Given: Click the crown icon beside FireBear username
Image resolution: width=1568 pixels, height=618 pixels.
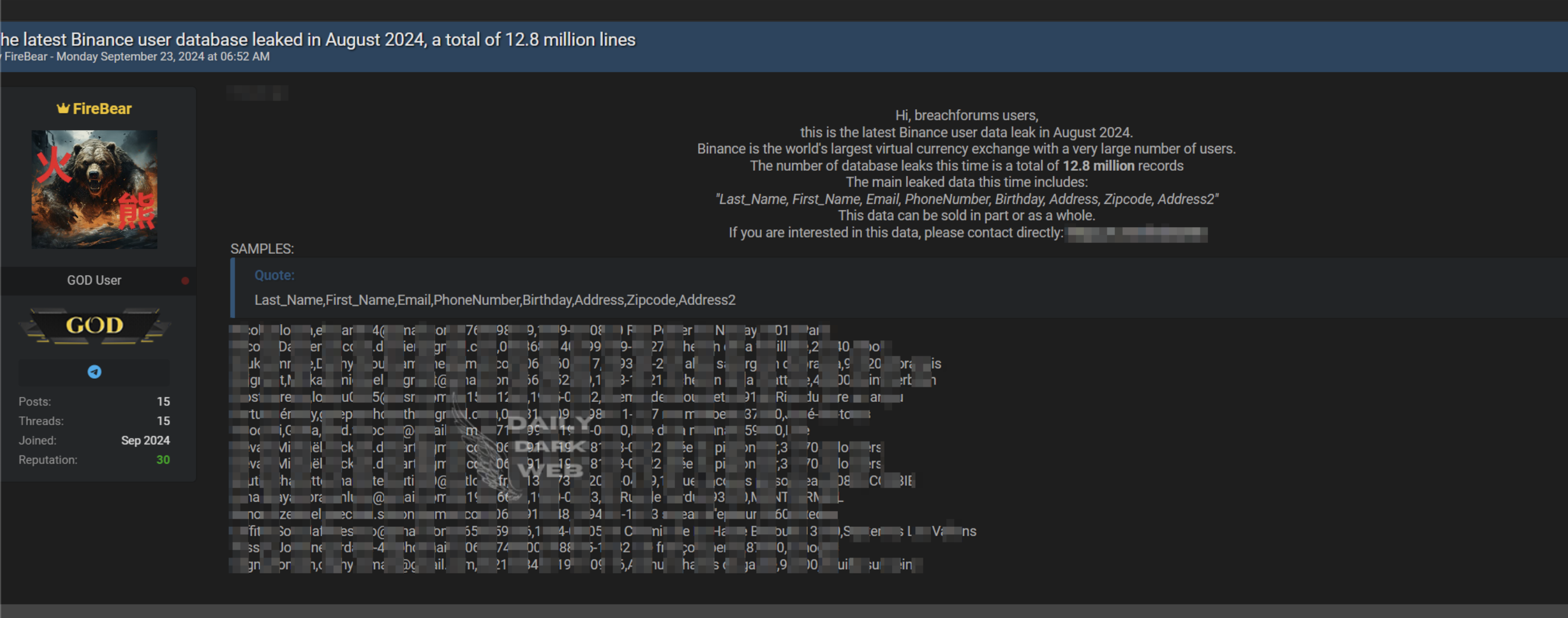Looking at the screenshot, I should pyautogui.click(x=63, y=109).
